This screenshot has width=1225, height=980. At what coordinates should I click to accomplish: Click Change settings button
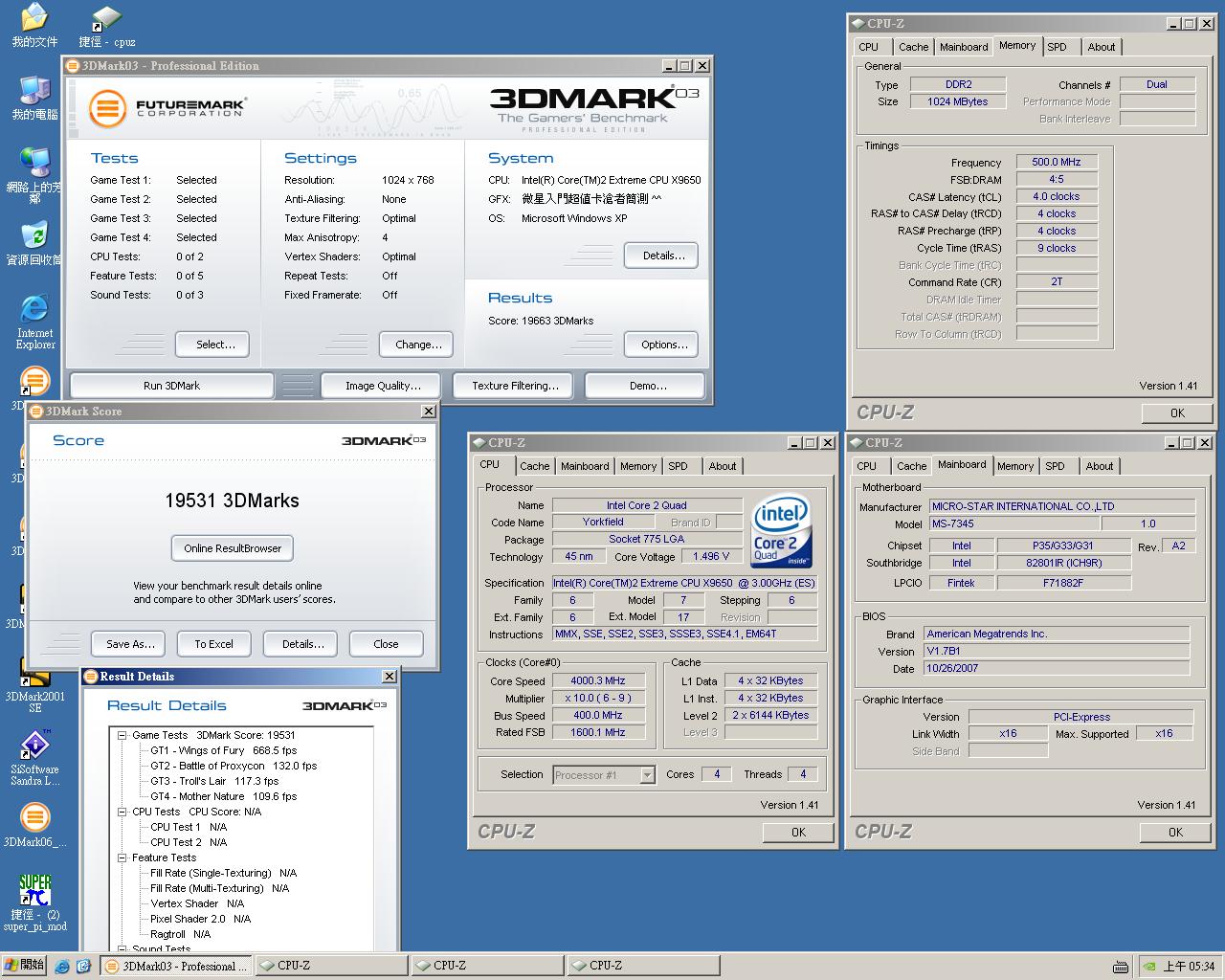pos(418,345)
